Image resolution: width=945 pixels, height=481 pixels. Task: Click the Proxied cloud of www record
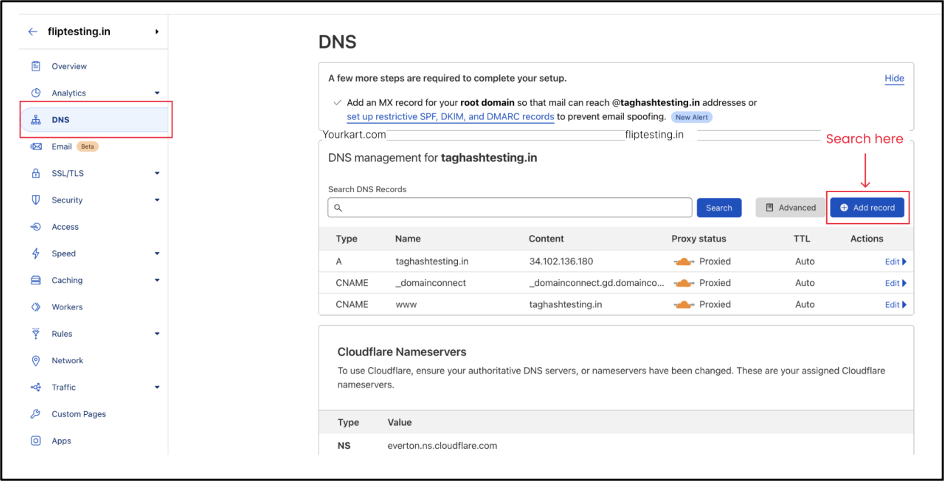click(x=684, y=305)
